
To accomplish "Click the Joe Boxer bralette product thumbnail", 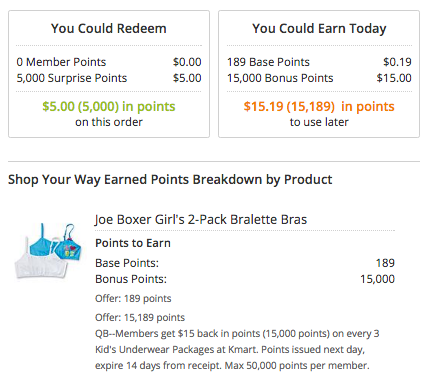I will pyautogui.click(x=48, y=251).
